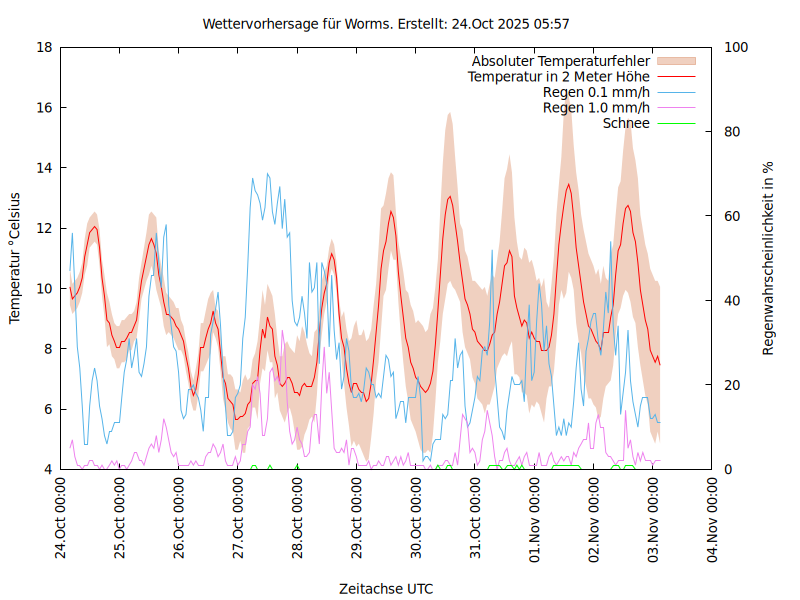The width and height of the screenshot is (800, 600).
Task: Select the 'Regen 0.1 mm/h' legend entry
Action: point(596,92)
